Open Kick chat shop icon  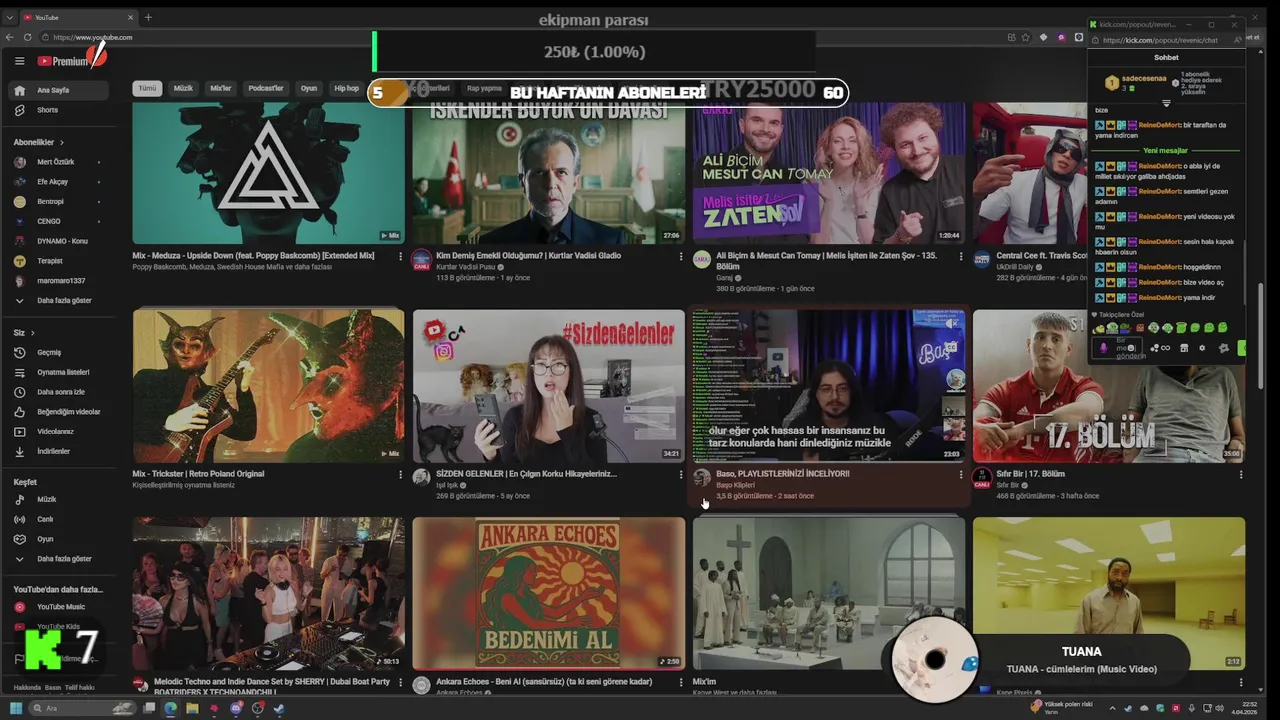click(x=1184, y=348)
